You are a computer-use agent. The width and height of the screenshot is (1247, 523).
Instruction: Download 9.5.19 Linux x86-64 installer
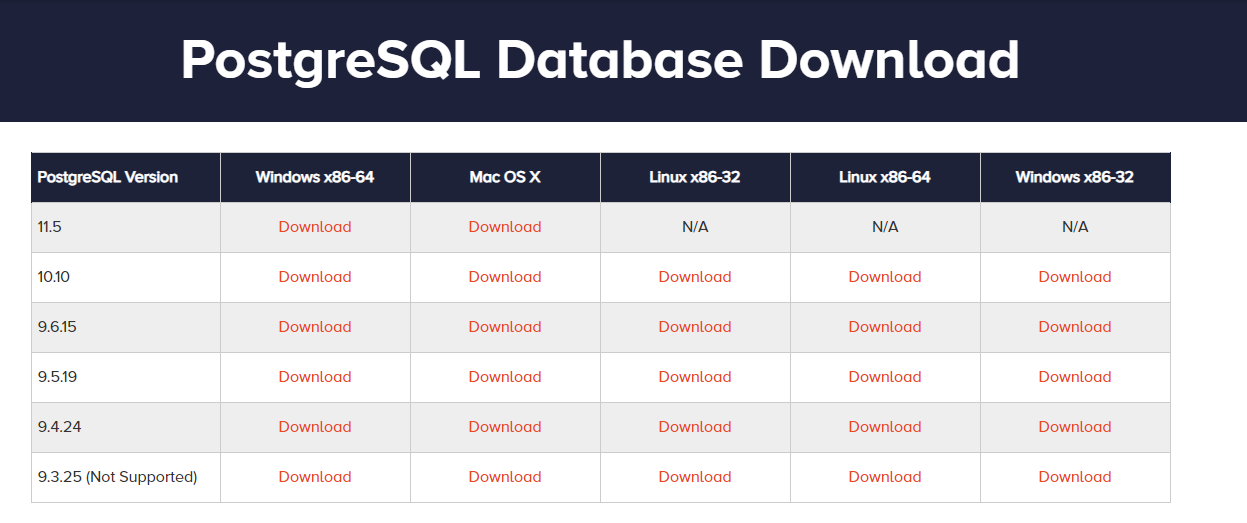(885, 377)
